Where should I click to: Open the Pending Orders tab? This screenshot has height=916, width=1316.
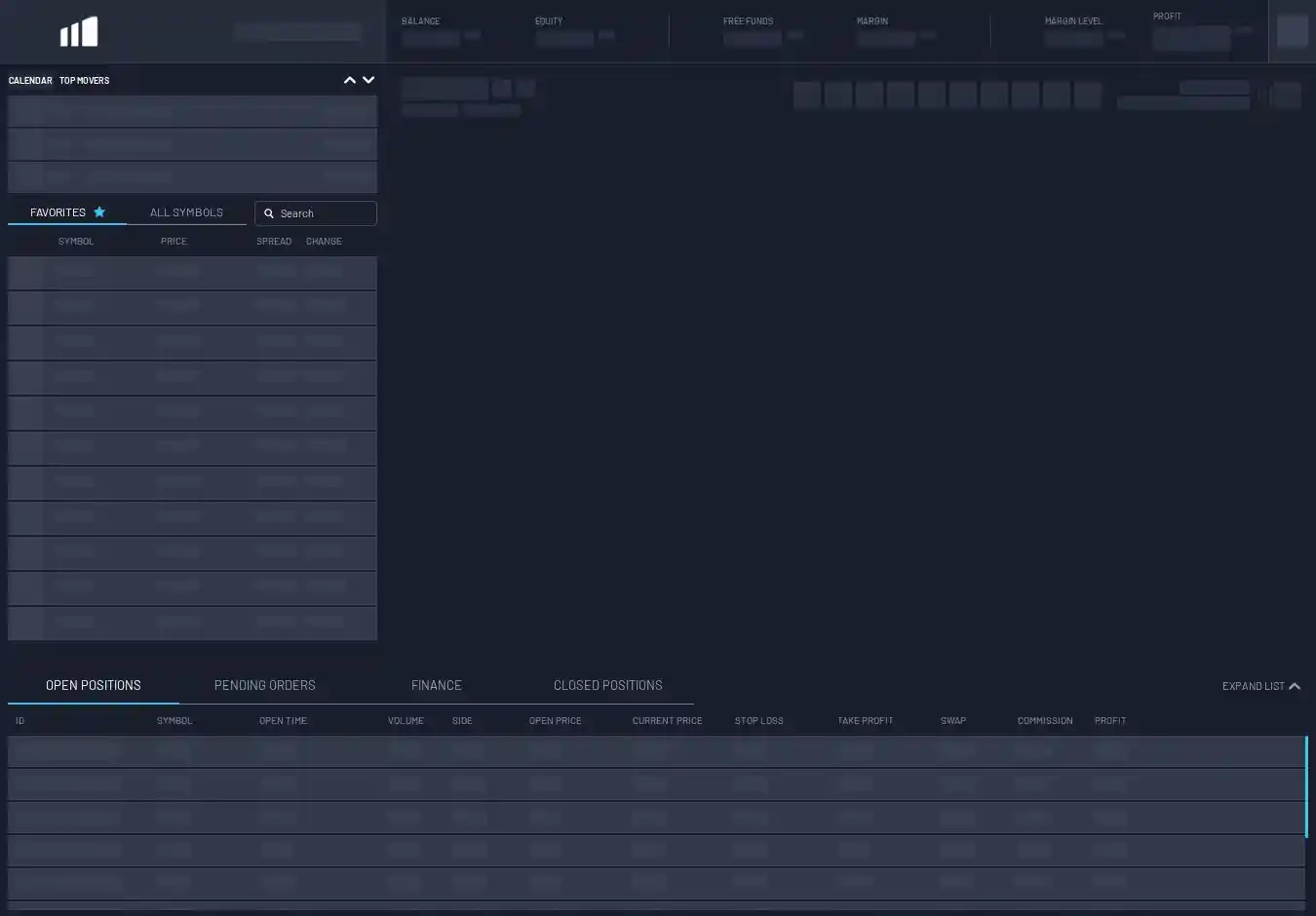click(x=264, y=685)
